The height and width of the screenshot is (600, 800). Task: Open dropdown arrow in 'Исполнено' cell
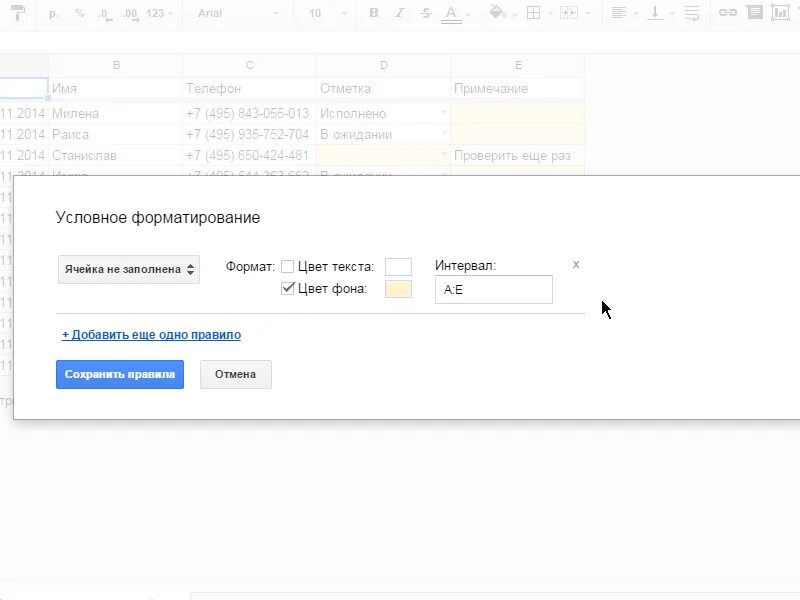coord(444,112)
